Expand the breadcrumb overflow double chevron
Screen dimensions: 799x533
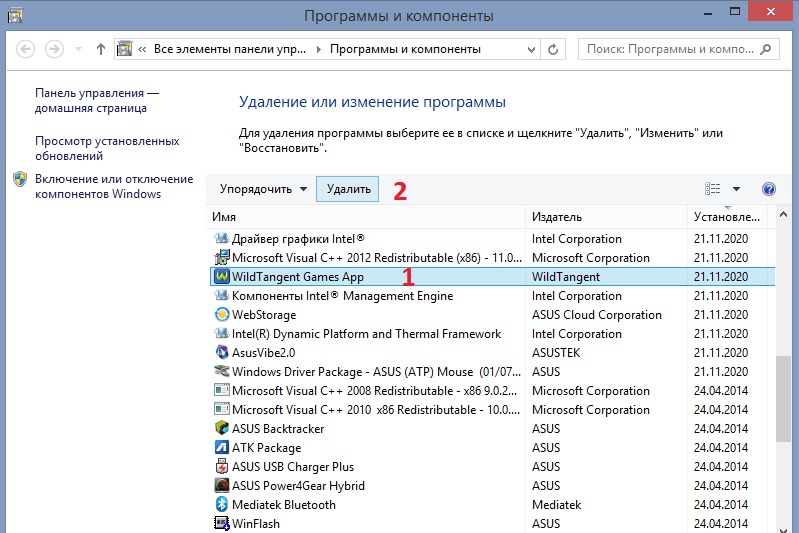[142, 49]
